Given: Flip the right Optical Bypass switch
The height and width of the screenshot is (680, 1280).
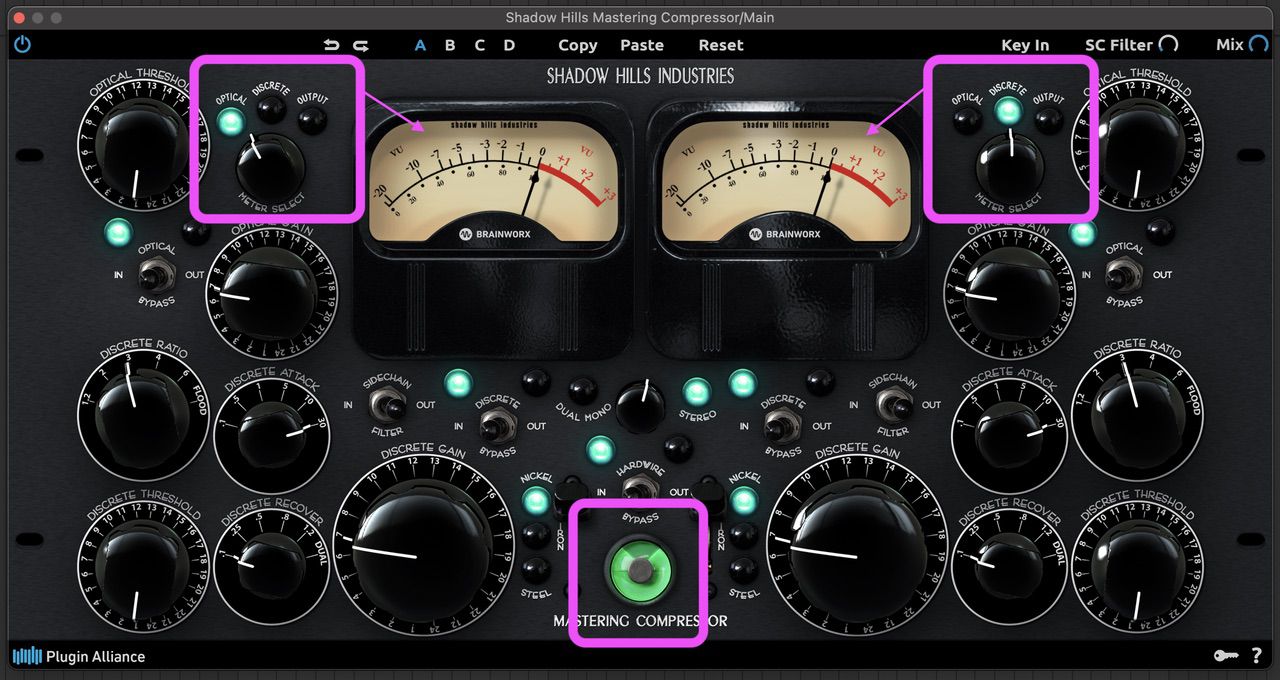Looking at the screenshot, I should pyautogui.click(x=1123, y=273).
